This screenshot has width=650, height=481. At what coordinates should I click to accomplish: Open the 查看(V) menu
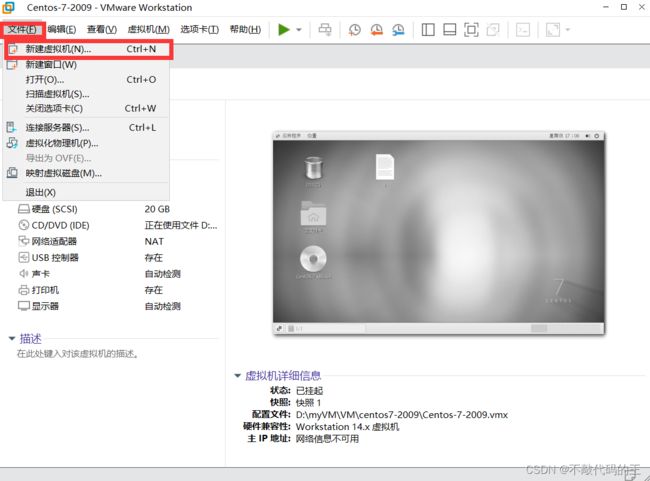click(x=102, y=29)
